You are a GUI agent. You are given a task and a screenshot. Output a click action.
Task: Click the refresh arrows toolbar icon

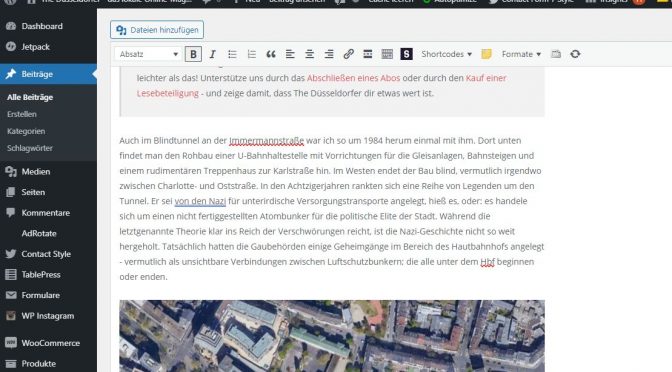coord(575,54)
